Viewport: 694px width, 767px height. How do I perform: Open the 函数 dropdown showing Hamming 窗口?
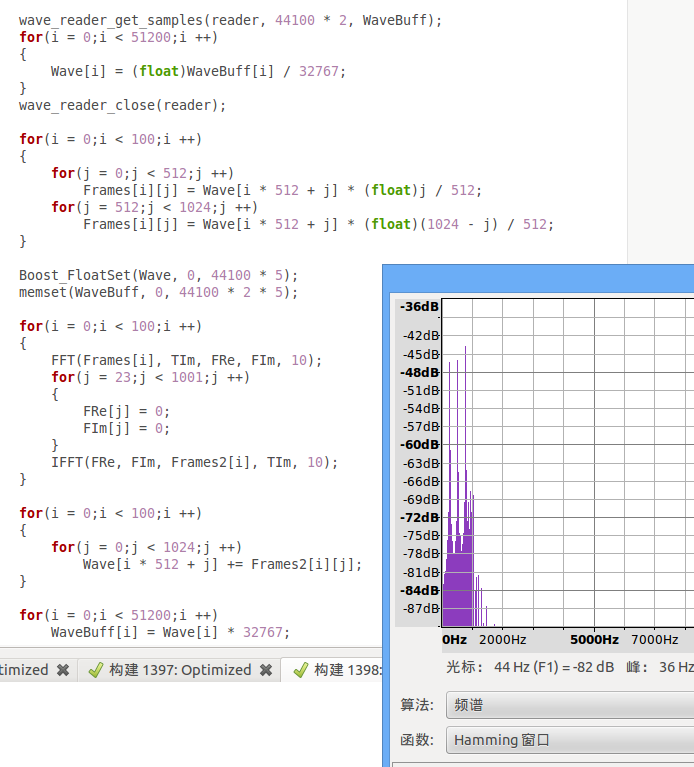point(570,740)
